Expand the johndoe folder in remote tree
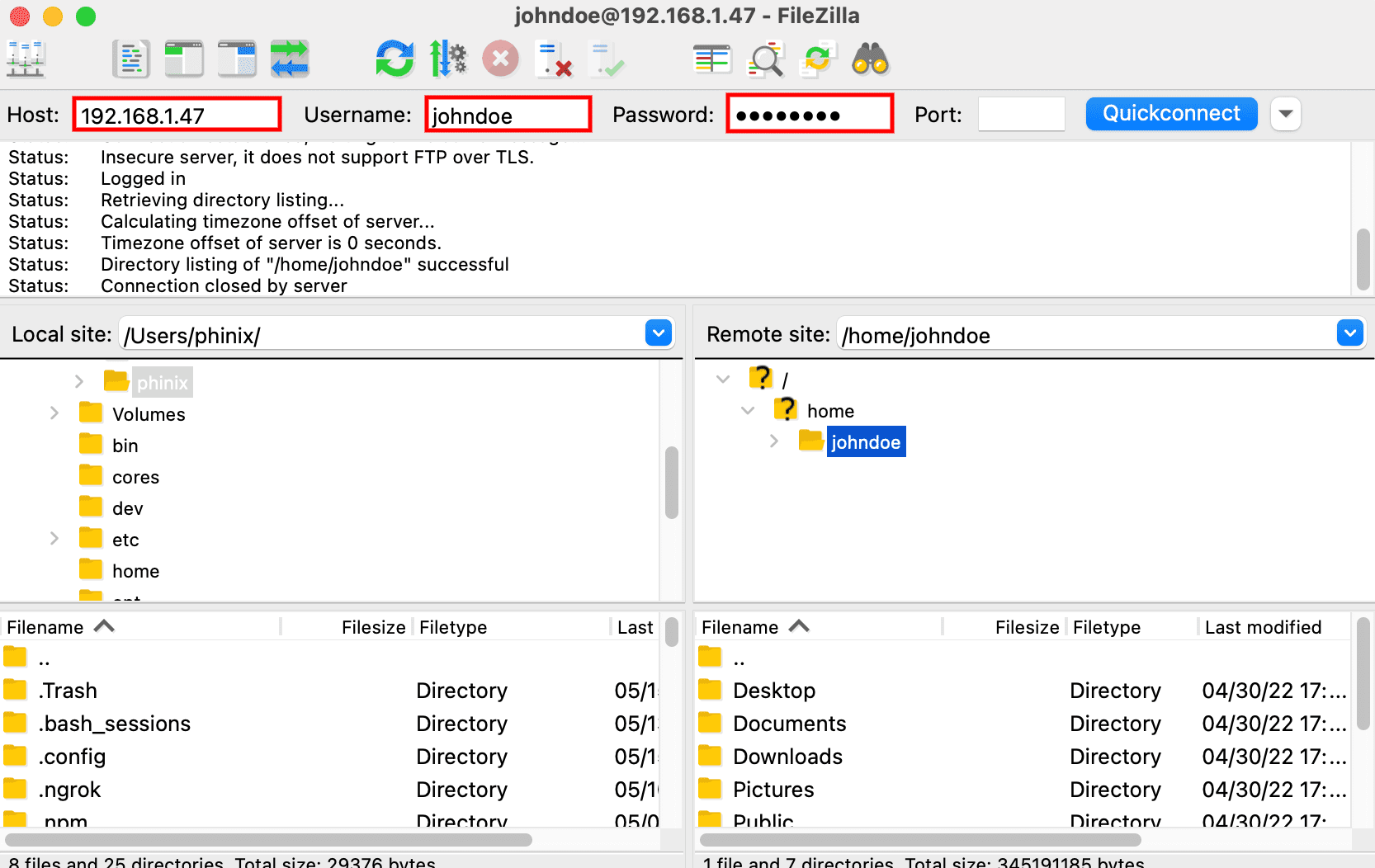 tap(773, 441)
